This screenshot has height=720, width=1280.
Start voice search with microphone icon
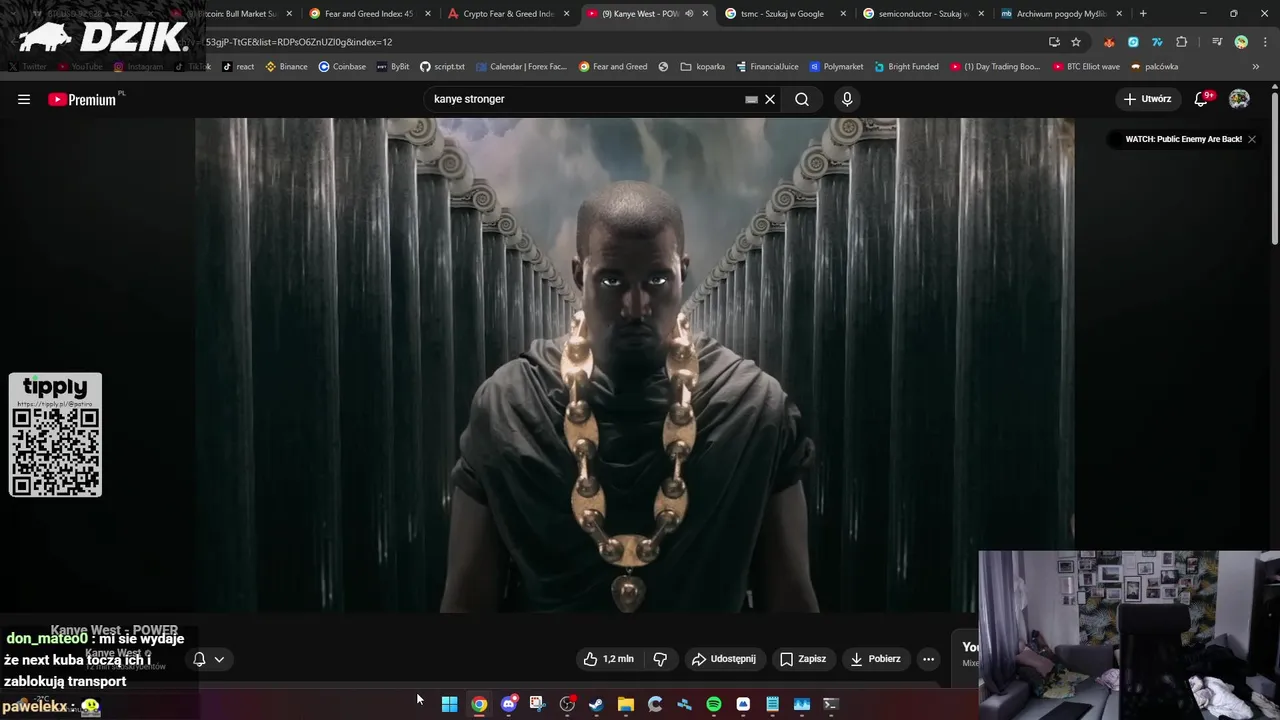click(847, 99)
